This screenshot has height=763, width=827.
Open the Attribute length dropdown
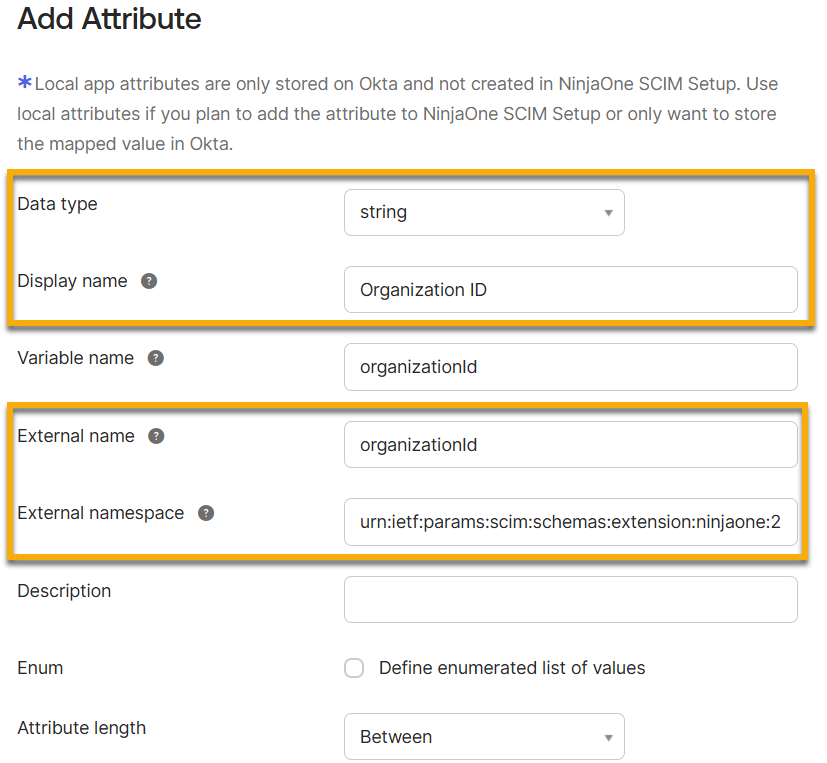tap(484, 736)
